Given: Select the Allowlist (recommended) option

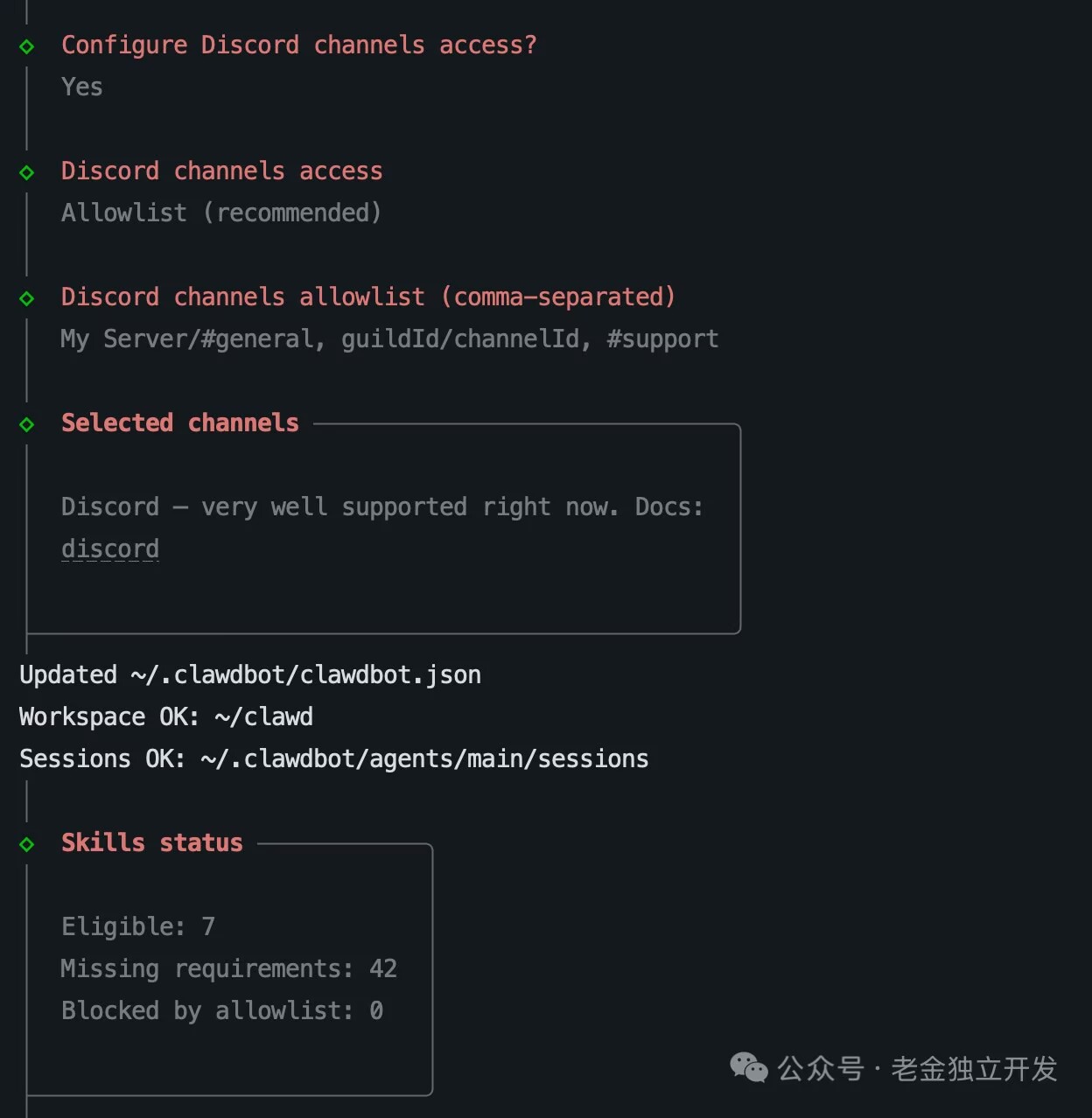Looking at the screenshot, I should (x=220, y=213).
